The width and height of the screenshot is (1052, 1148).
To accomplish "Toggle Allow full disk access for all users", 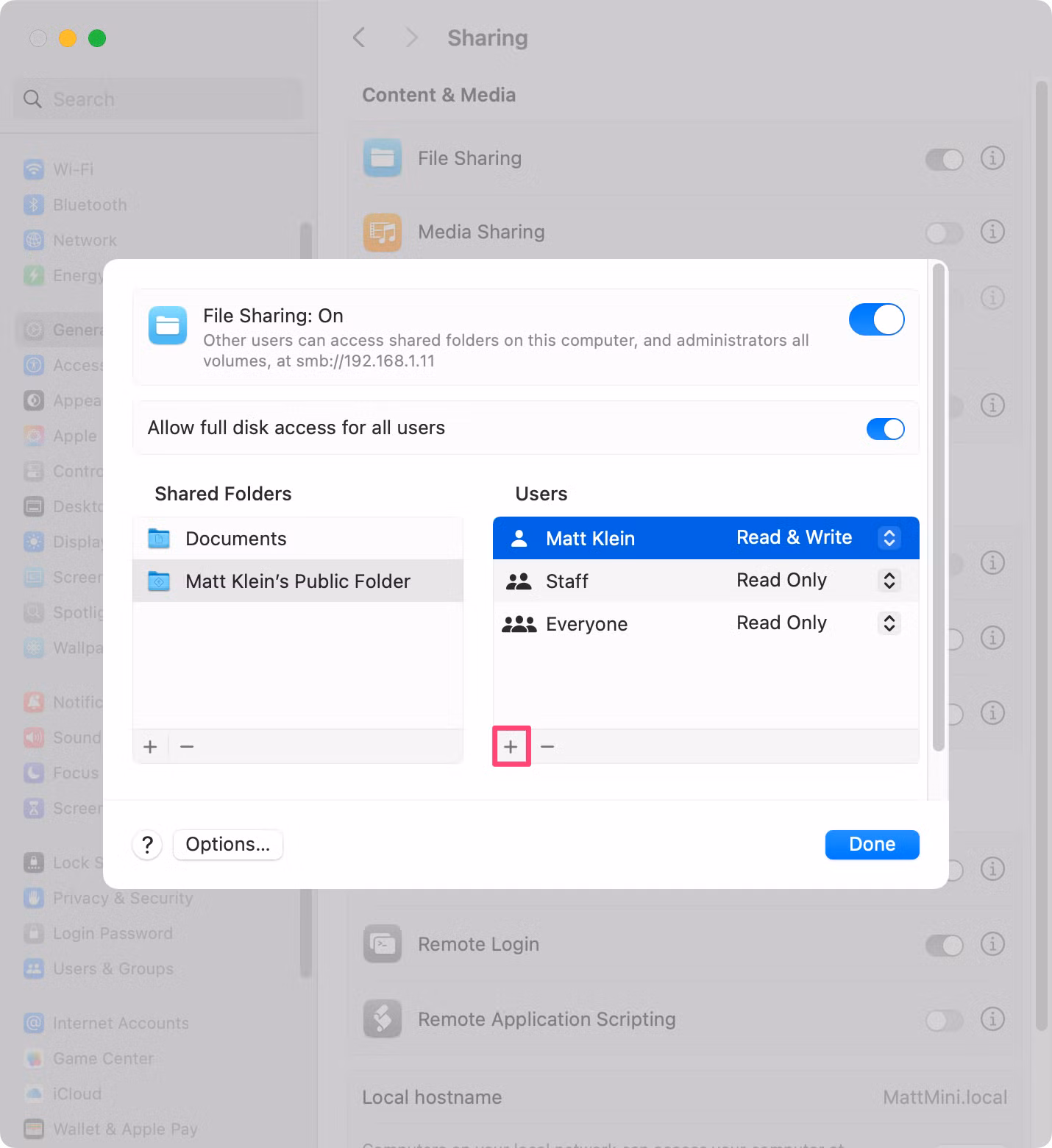I will (x=886, y=429).
